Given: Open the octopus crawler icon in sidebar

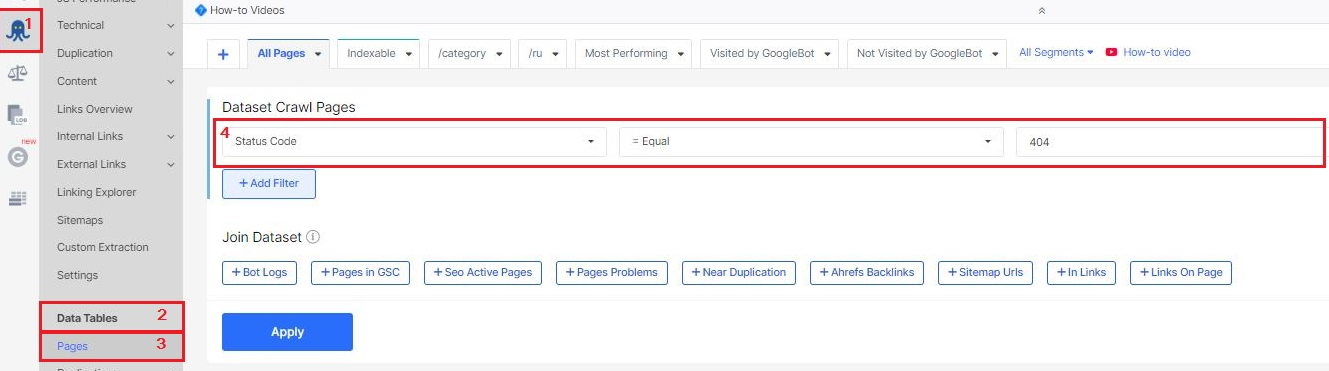Looking at the screenshot, I should pyautogui.click(x=17, y=30).
